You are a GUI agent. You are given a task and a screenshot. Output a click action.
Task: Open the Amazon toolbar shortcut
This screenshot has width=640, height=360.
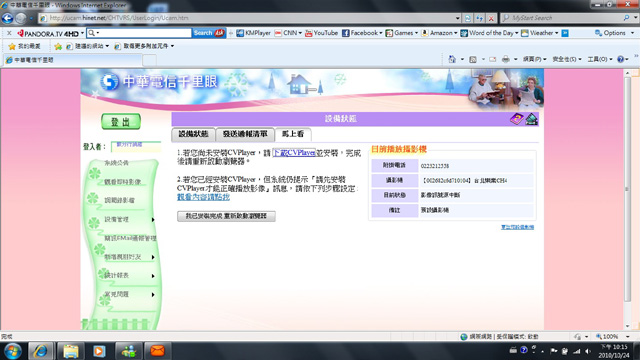click(439, 33)
